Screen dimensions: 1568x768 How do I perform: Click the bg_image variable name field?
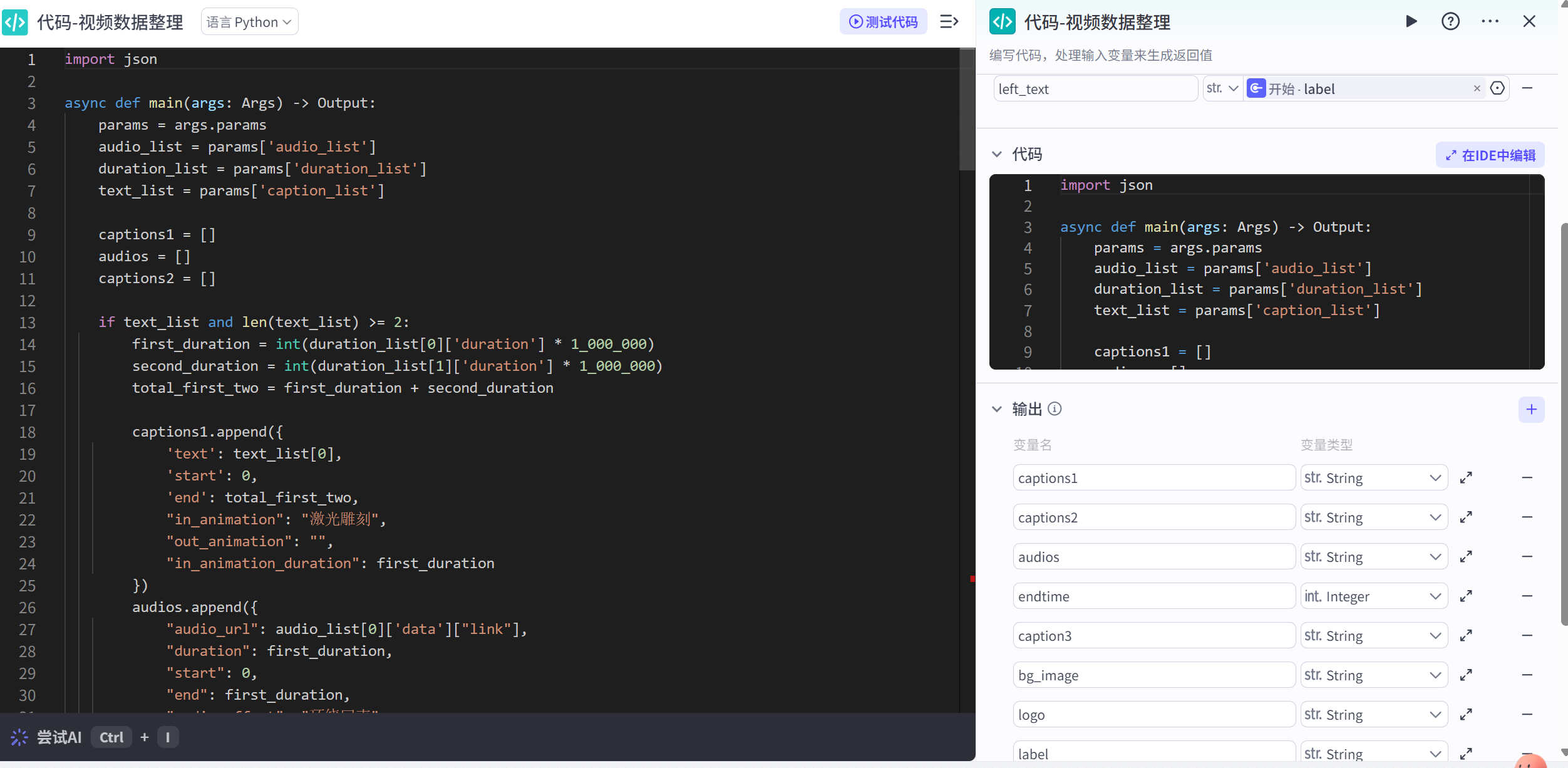coord(1153,675)
